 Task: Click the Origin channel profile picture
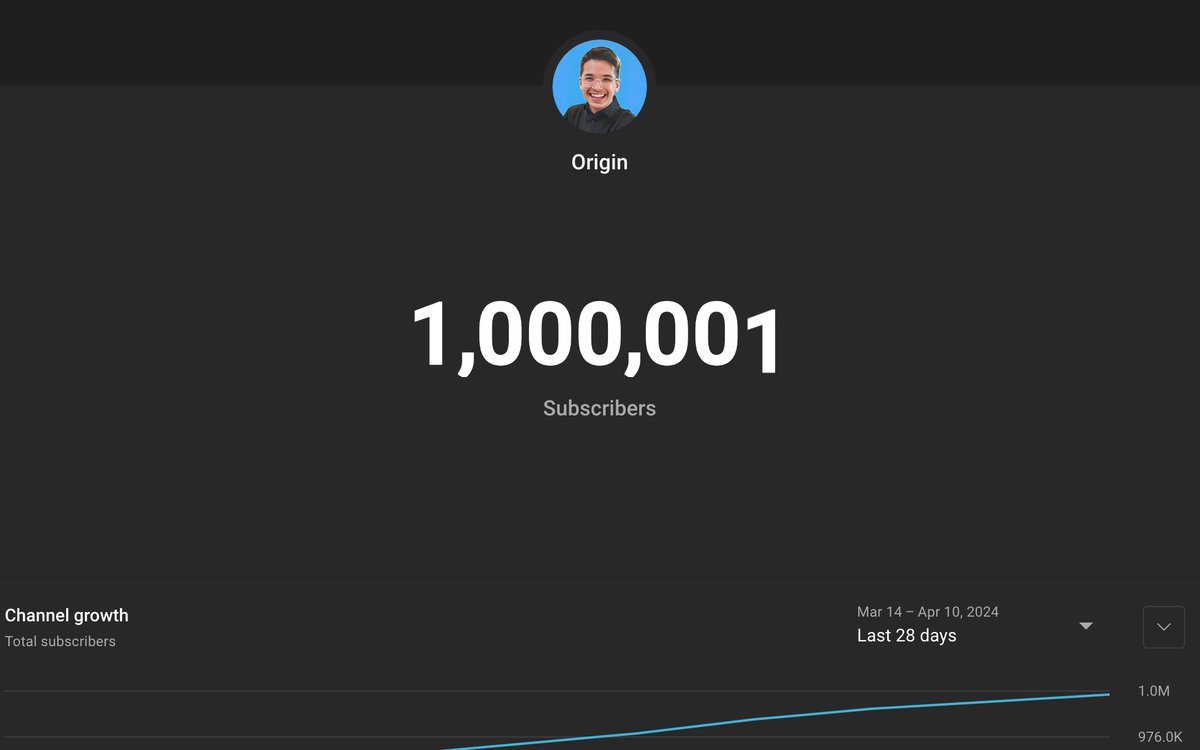click(x=600, y=86)
